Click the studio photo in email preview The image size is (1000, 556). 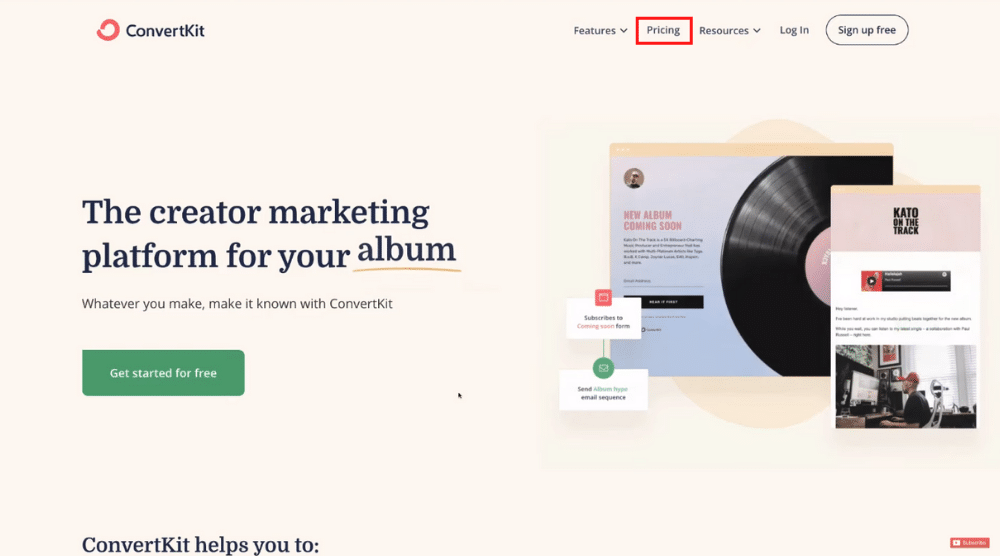pyautogui.click(x=906, y=386)
